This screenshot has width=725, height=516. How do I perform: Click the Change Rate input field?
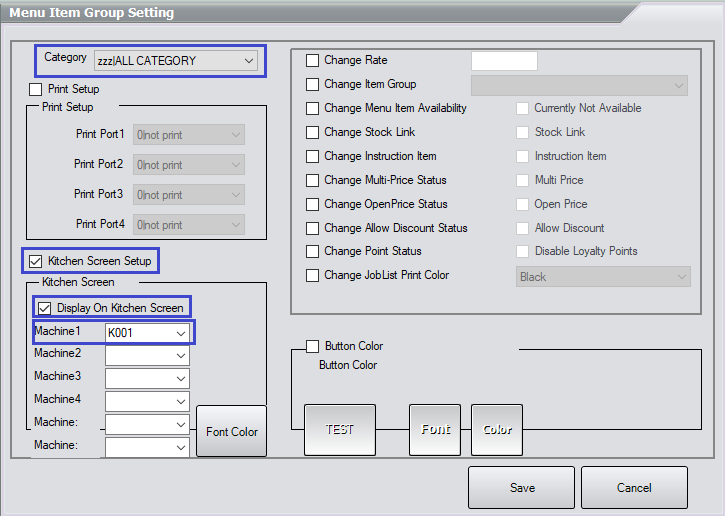504,61
